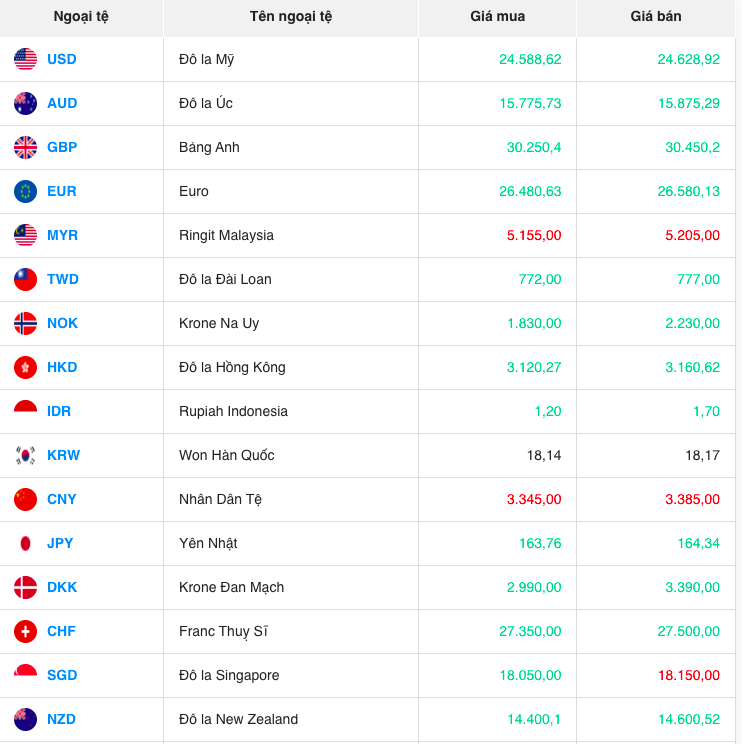This screenshot has width=742, height=744.
Task: Open the USD currency link
Action: [62, 59]
